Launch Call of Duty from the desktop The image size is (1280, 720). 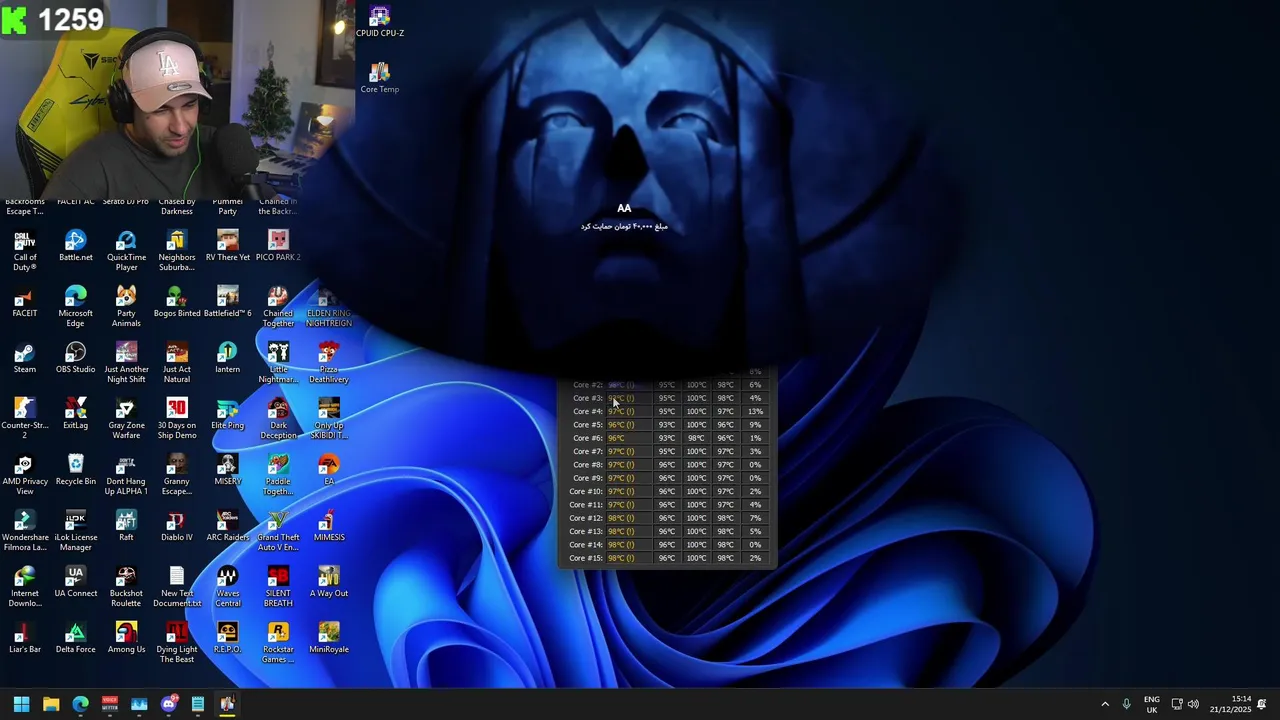25,251
